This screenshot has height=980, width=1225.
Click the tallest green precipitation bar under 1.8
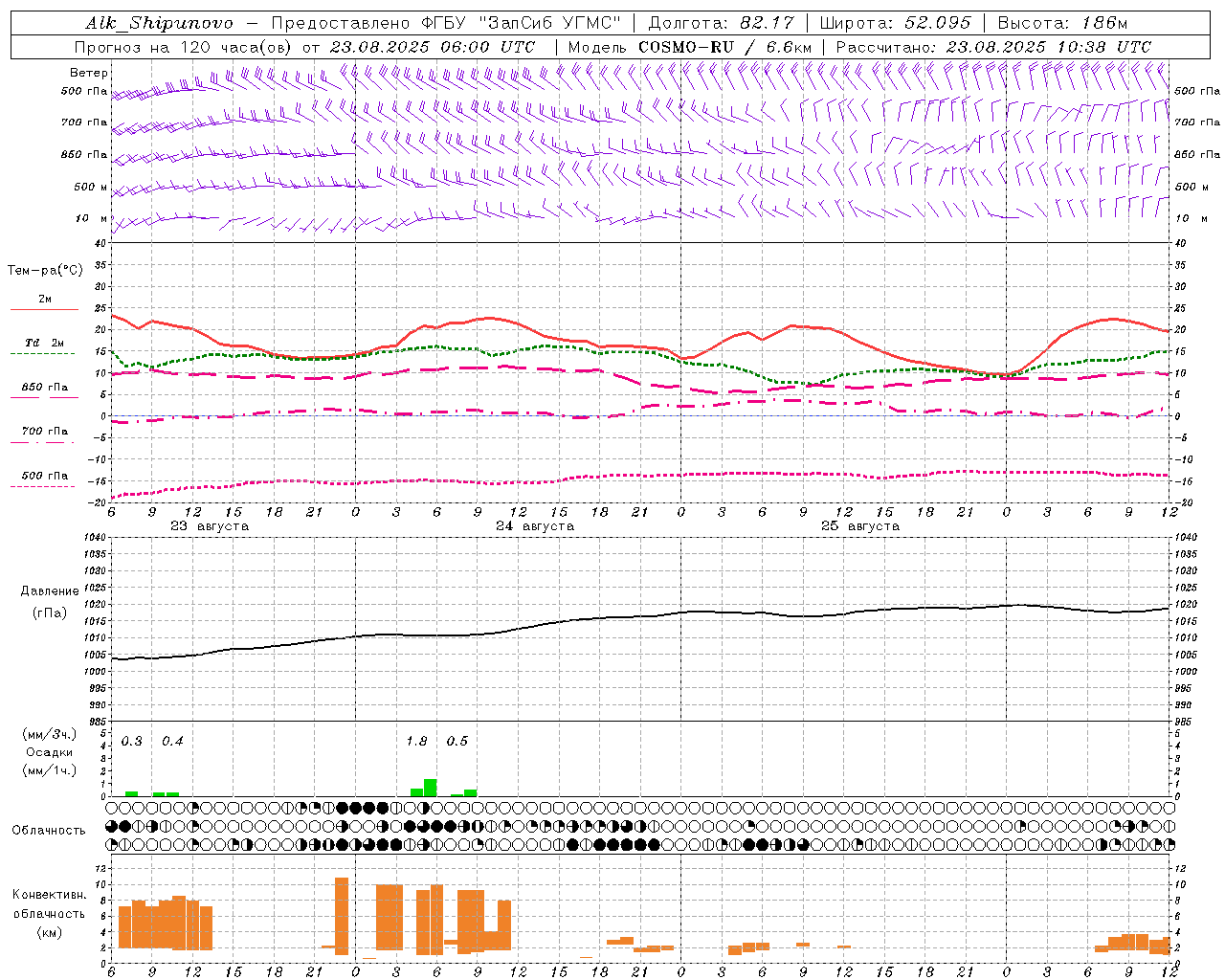point(431,788)
